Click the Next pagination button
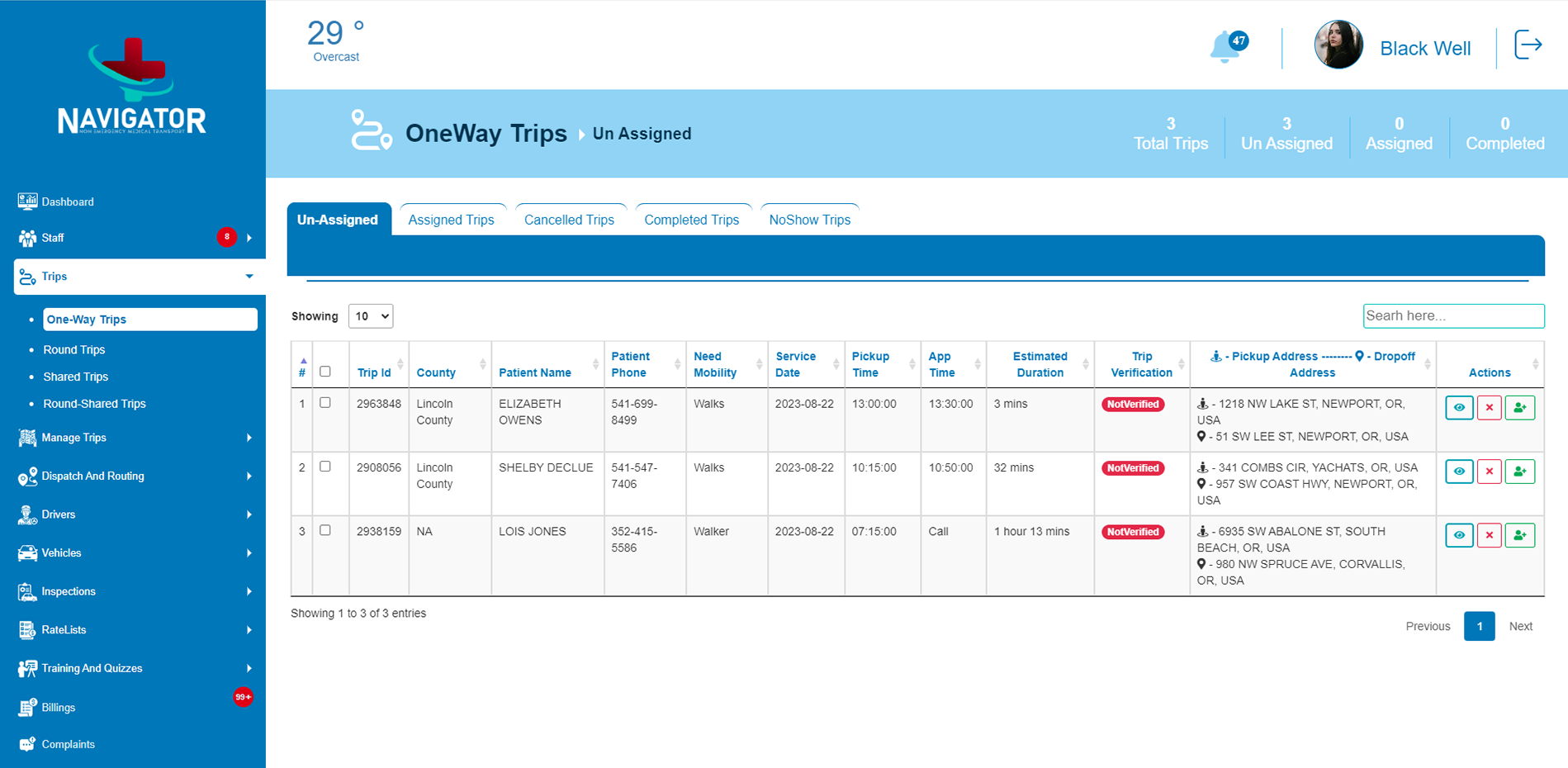1568x768 pixels. click(x=1520, y=626)
